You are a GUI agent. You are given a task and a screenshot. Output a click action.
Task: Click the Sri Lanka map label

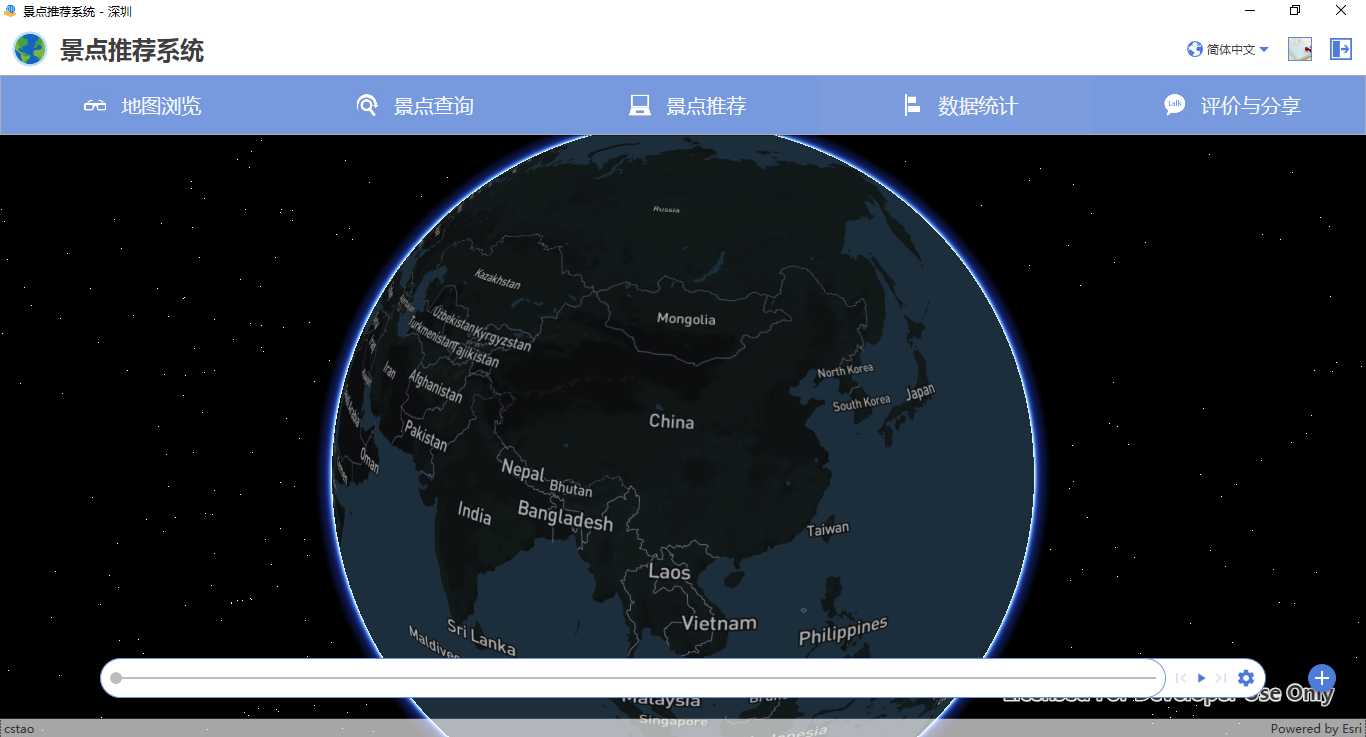(482, 637)
